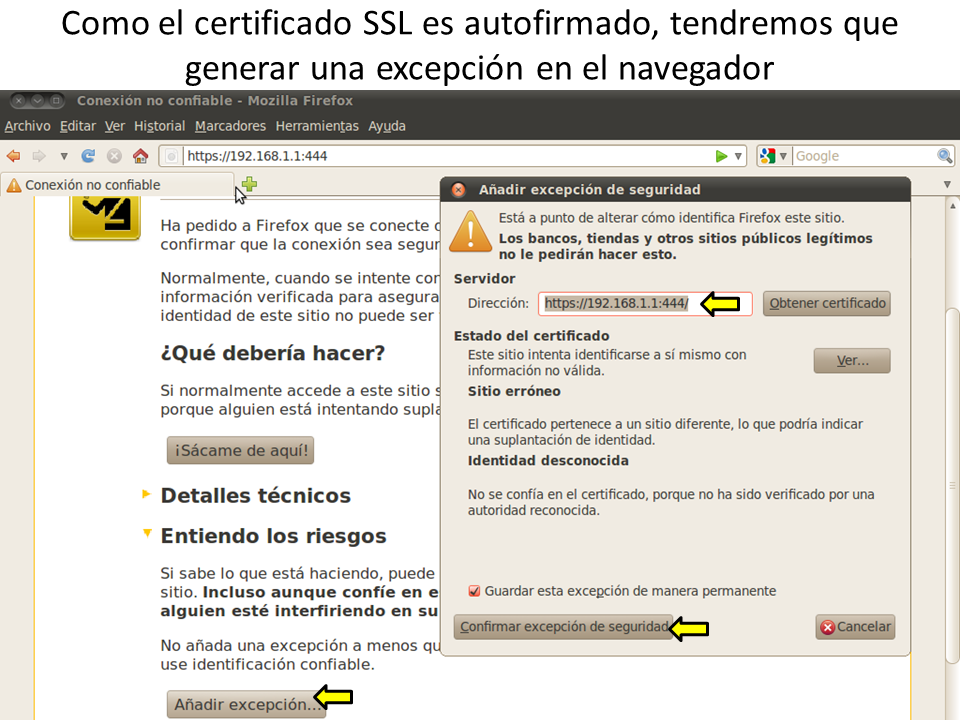Click the search magnifier icon

tap(944, 156)
